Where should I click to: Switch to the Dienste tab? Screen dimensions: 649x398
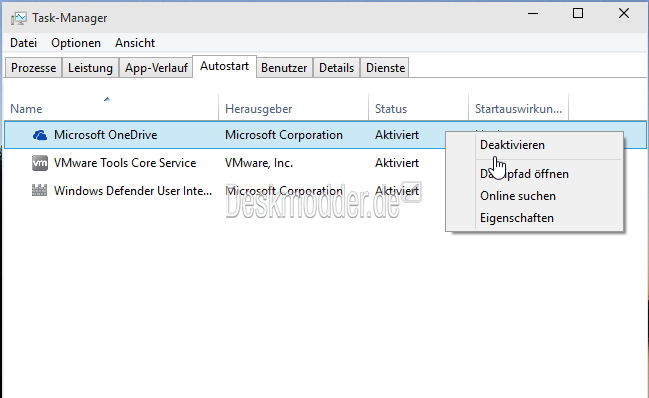click(385, 68)
